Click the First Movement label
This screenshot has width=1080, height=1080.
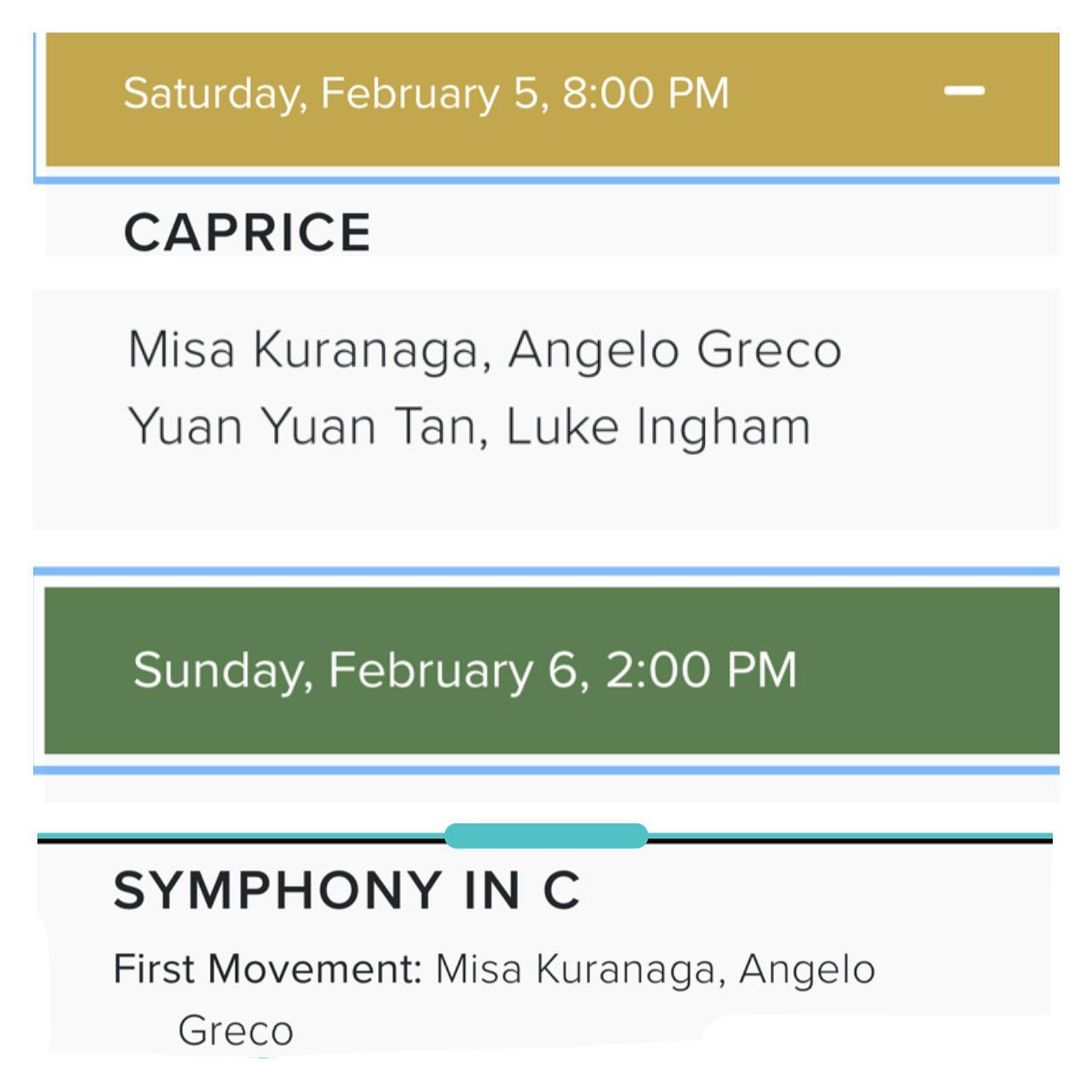click(x=268, y=969)
